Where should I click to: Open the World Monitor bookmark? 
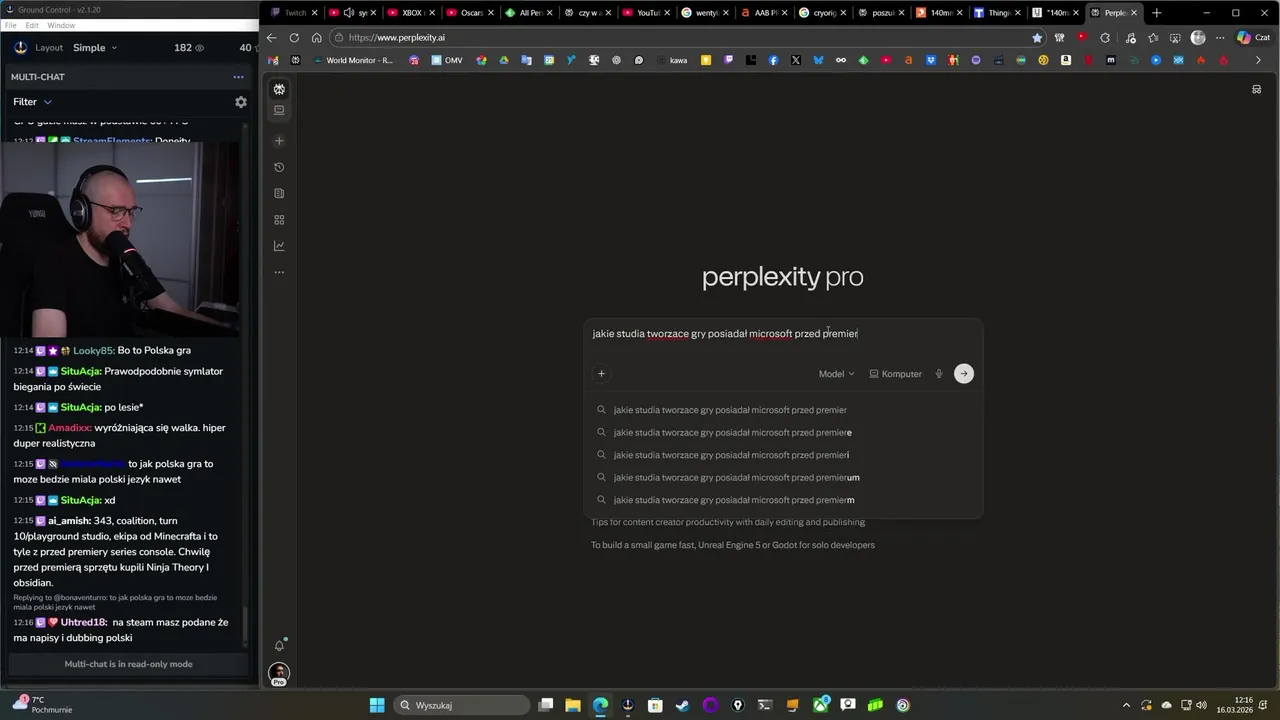coord(353,60)
